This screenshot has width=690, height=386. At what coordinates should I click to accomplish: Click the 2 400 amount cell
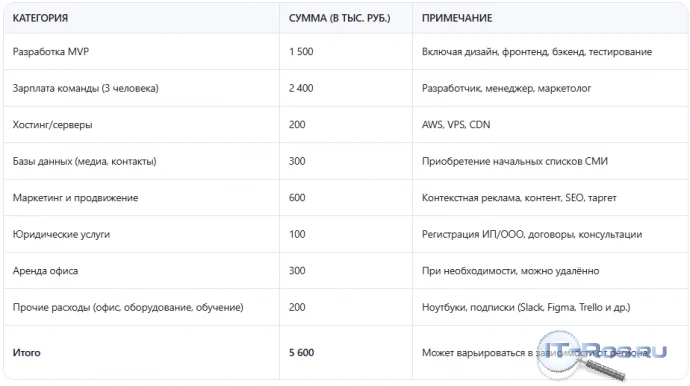(301, 88)
